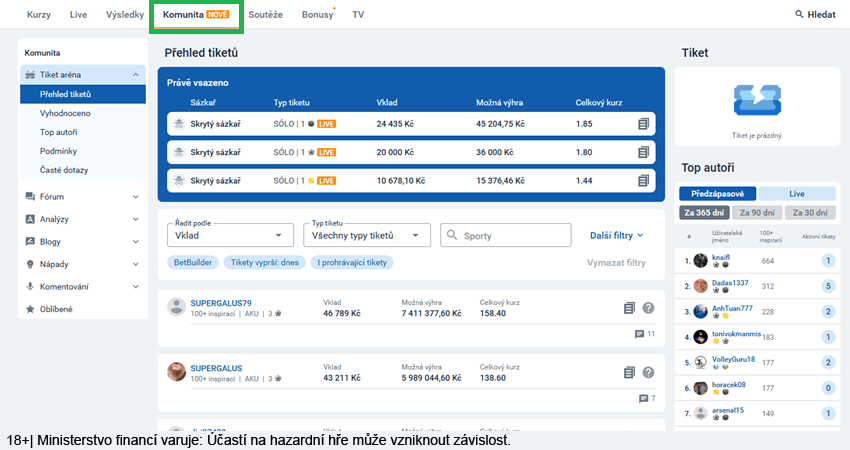850x450 pixels.
Task: Copy ticket icon in the 10 678,10 Kč row
Action: 643,181
